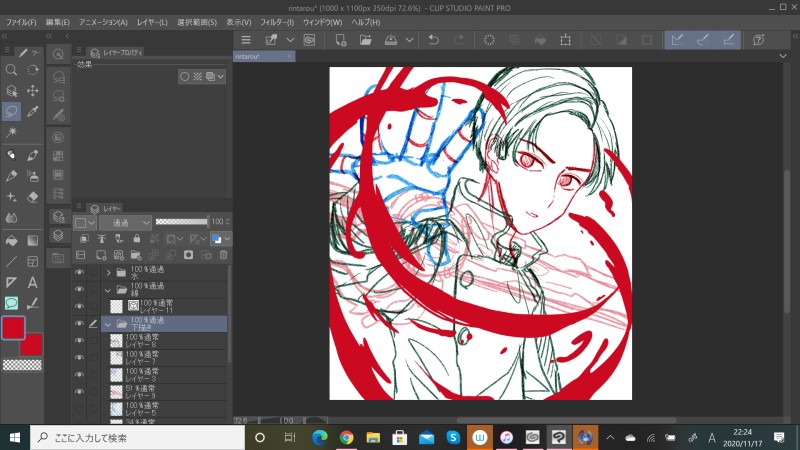Image resolution: width=800 pixels, height=450 pixels.
Task: Collapse the 下描き layer folder
Action: point(108,323)
